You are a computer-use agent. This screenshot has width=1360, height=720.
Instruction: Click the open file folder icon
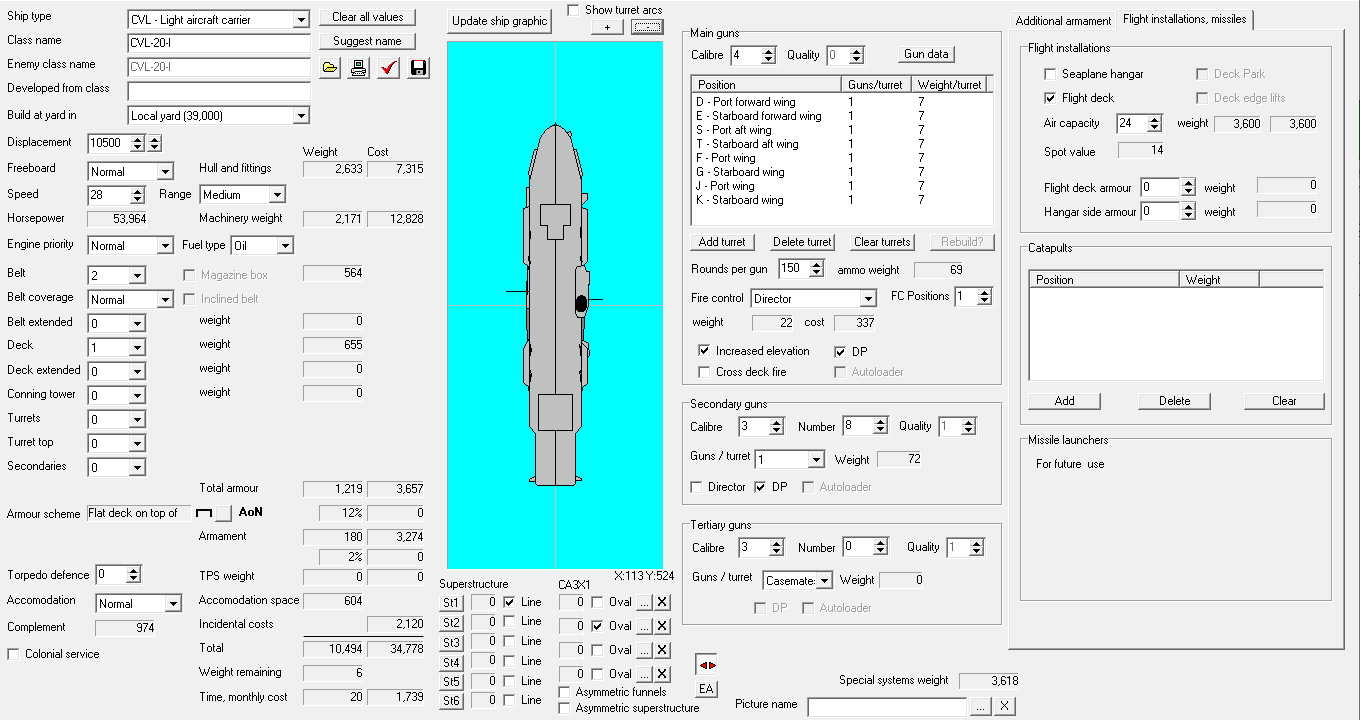coord(330,67)
